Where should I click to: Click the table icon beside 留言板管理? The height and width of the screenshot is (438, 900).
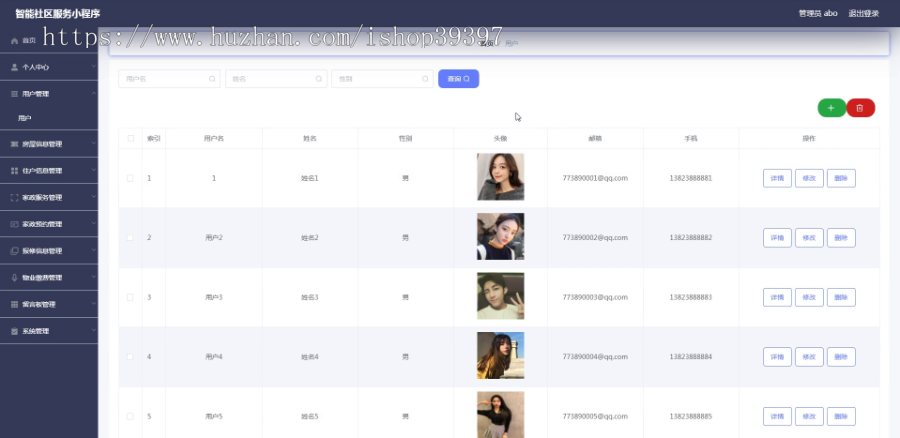(x=15, y=304)
